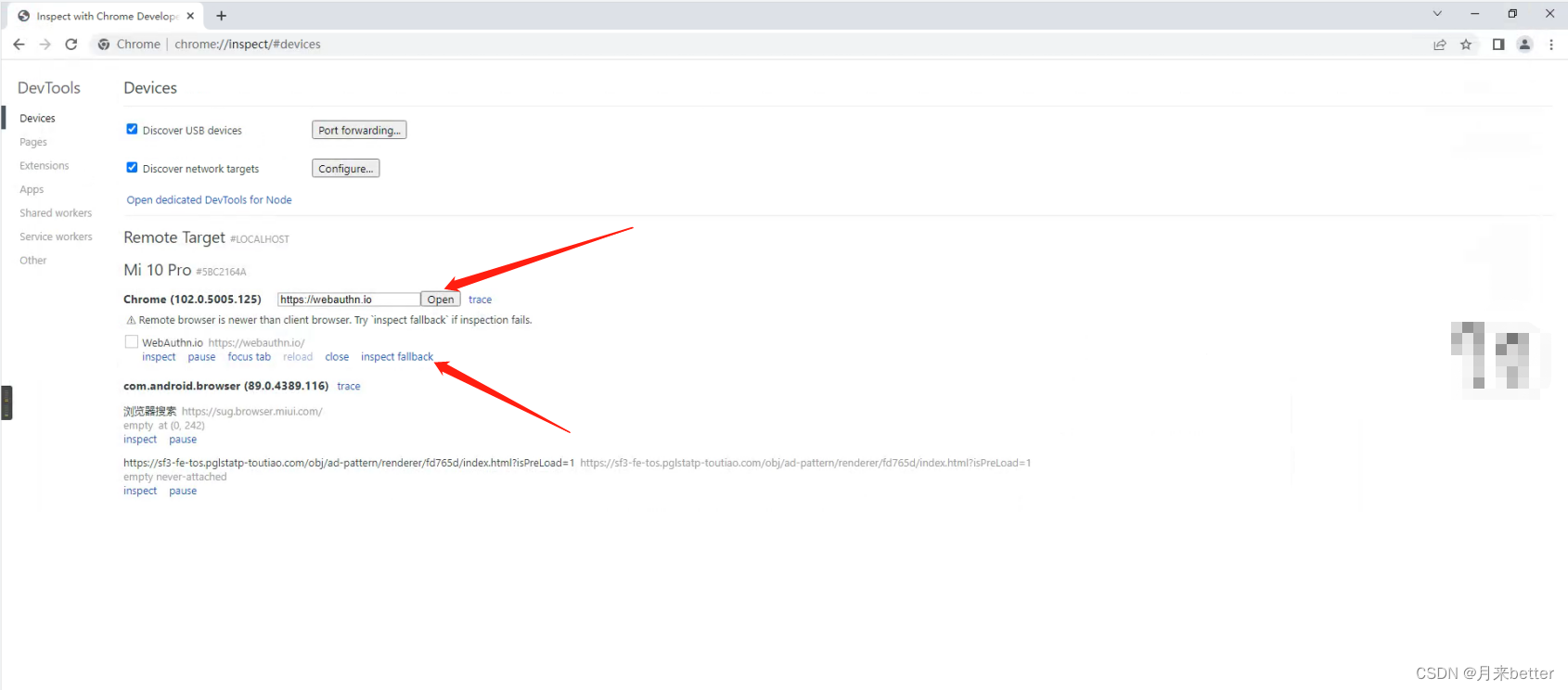Click close under WebAuthn.io

[337, 356]
